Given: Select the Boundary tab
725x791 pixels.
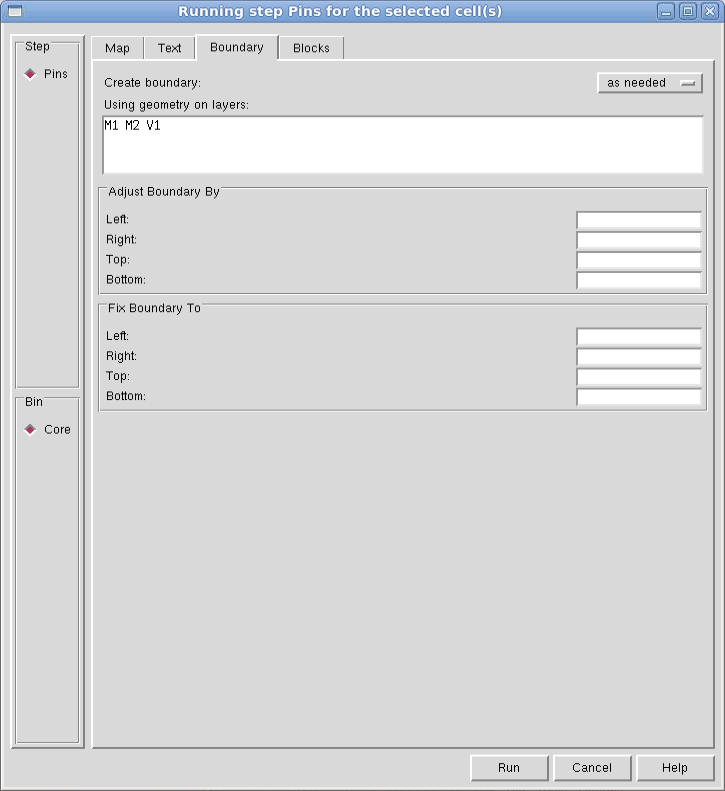Looking at the screenshot, I should coord(237,47).
